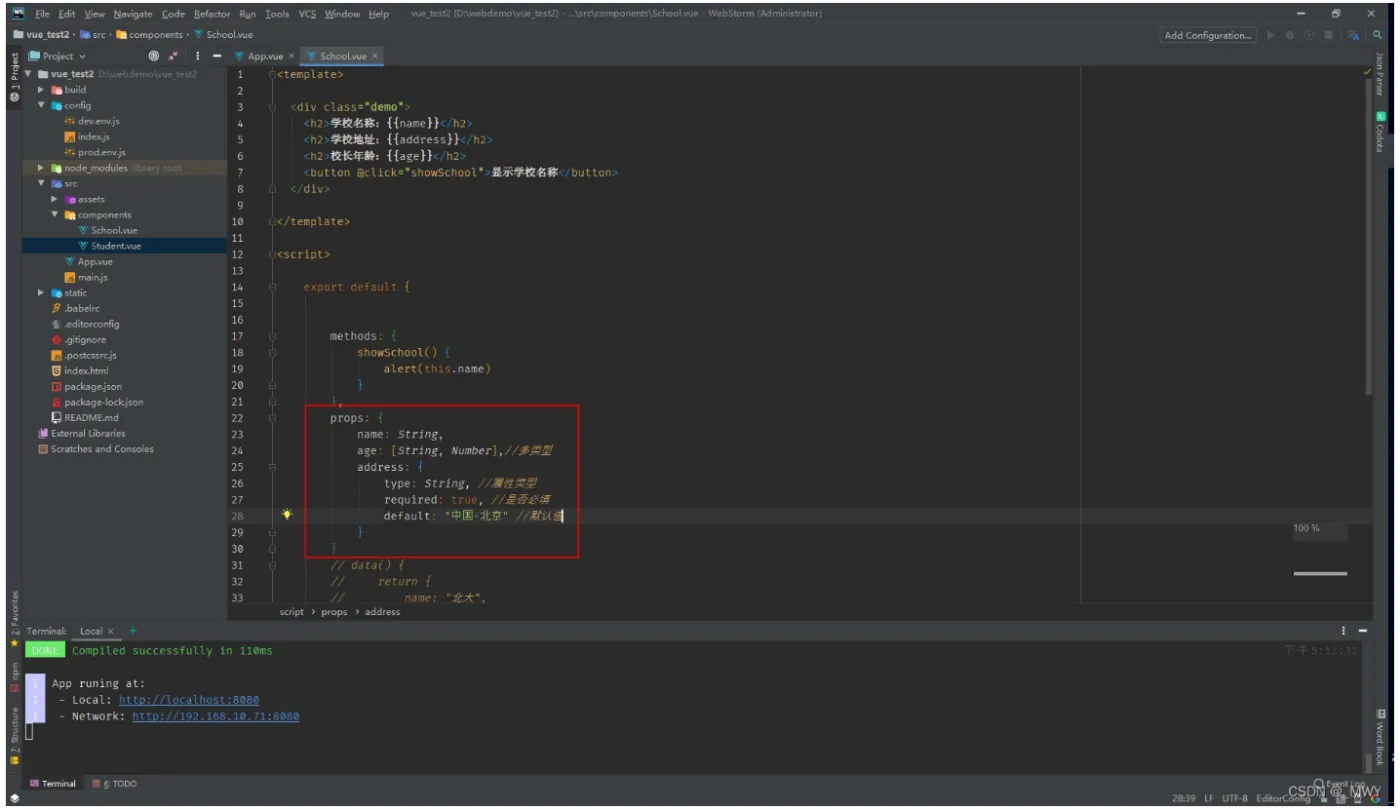Close the School.vue editor tab
The image size is (1400, 810).
click(x=375, y=56)
